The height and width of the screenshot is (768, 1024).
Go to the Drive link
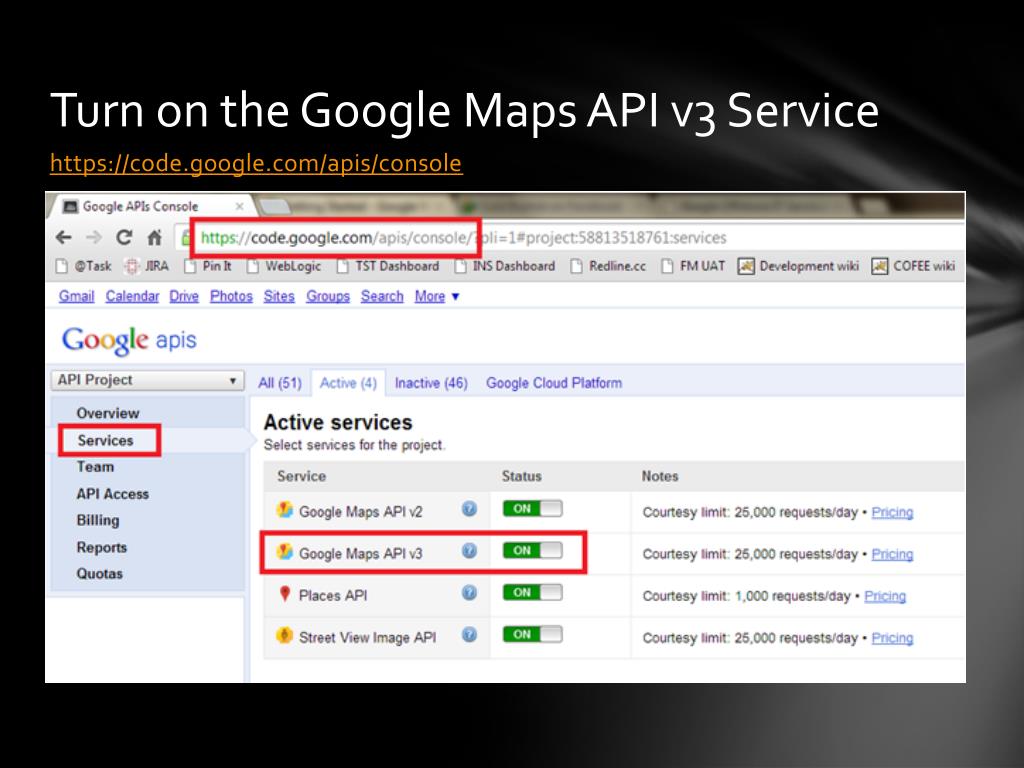coord(184,296)
